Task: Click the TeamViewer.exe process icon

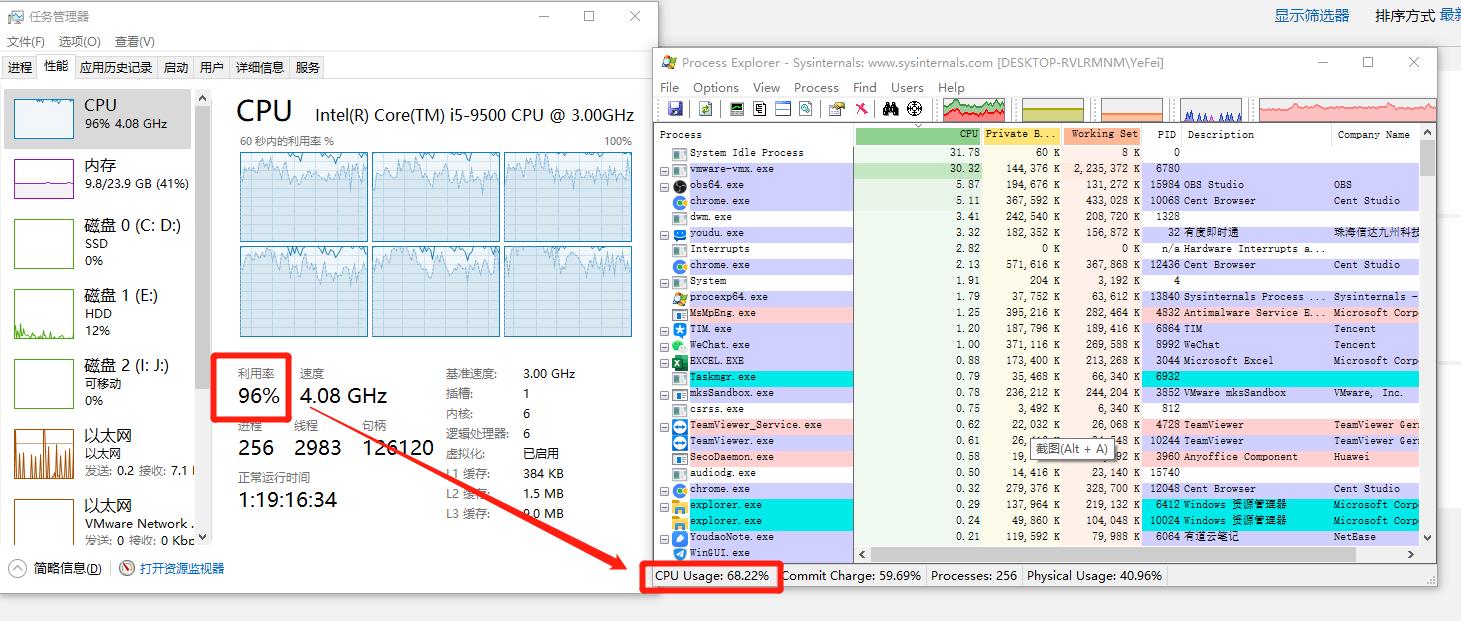Action: 680,441
